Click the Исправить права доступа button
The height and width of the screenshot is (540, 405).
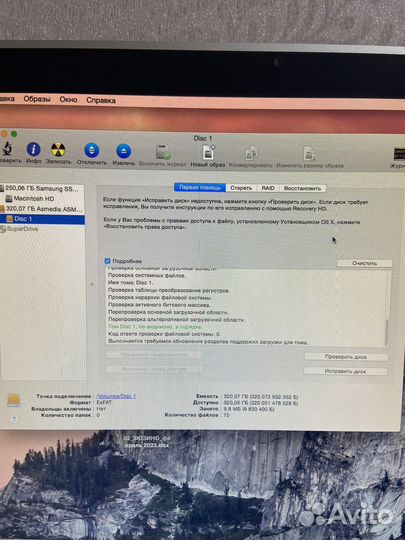pyautogui.click(x=154, y=369)
